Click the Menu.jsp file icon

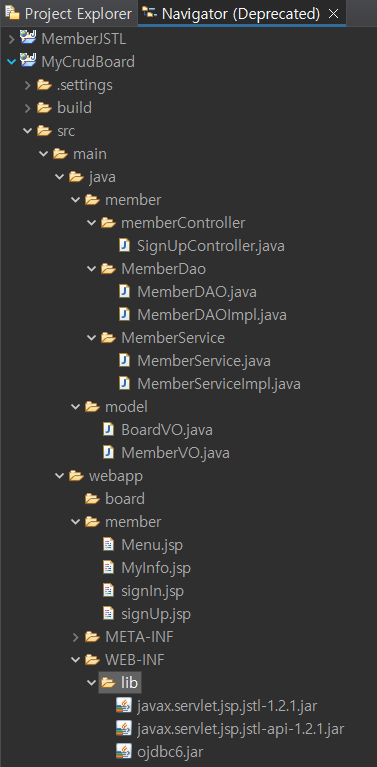tap(109, 544)
